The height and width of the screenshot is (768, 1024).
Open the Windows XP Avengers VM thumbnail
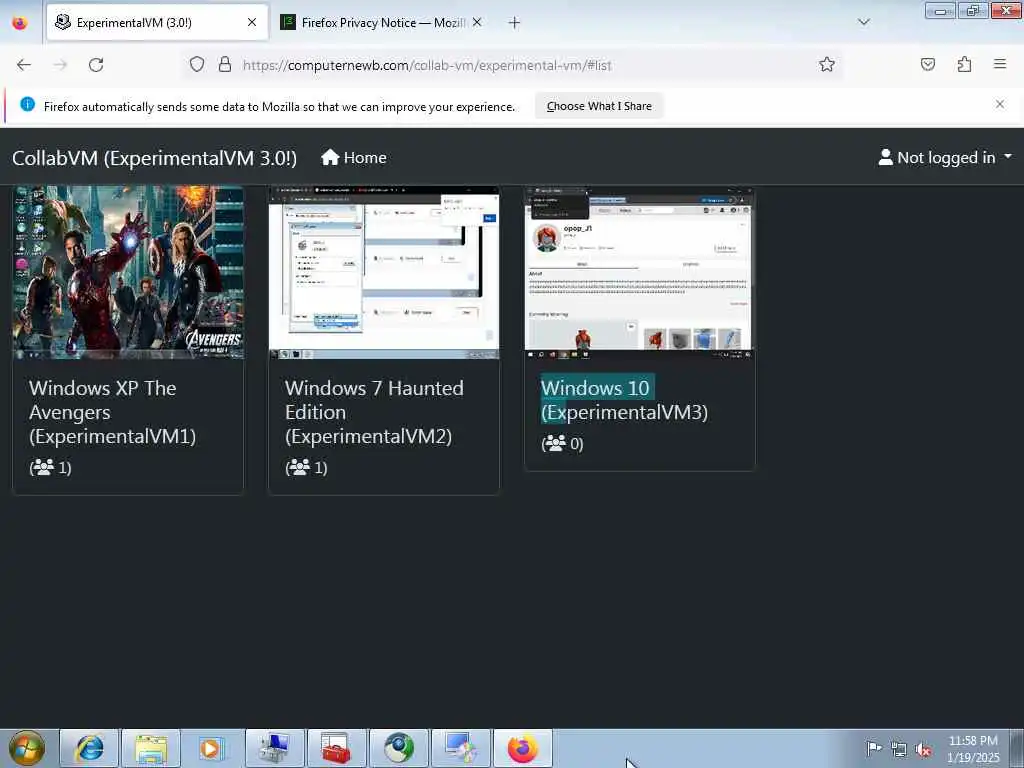[128, 272]
